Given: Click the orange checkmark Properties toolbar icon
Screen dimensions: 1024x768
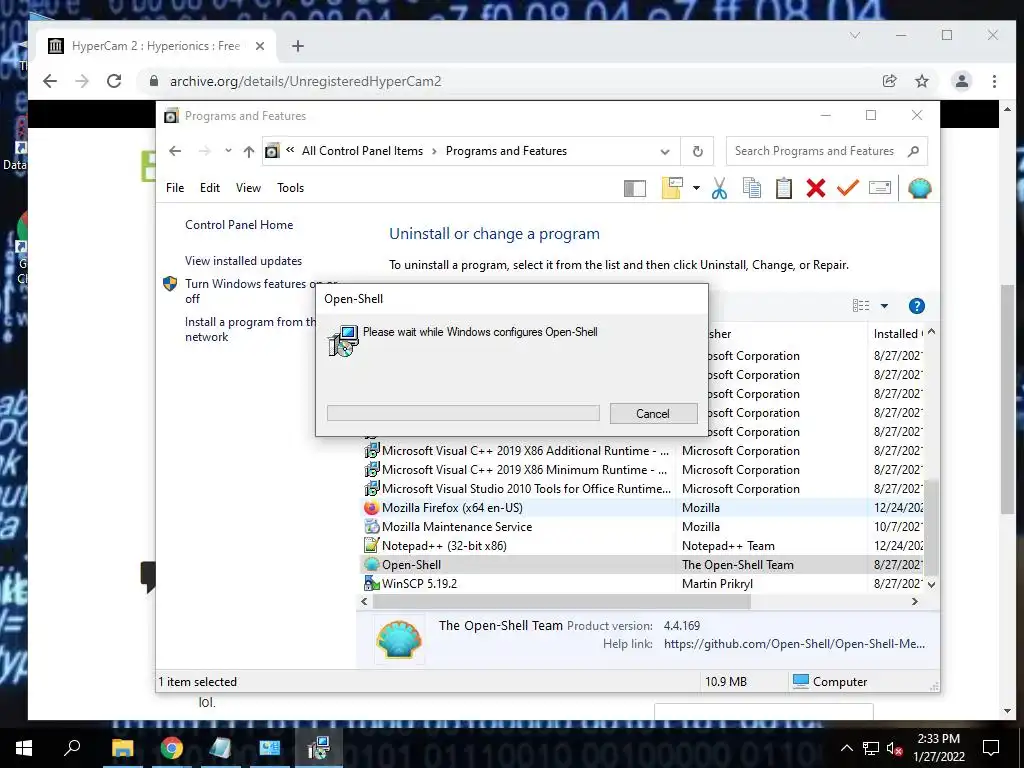Looking at the screenshot, I should click(847, 188).
